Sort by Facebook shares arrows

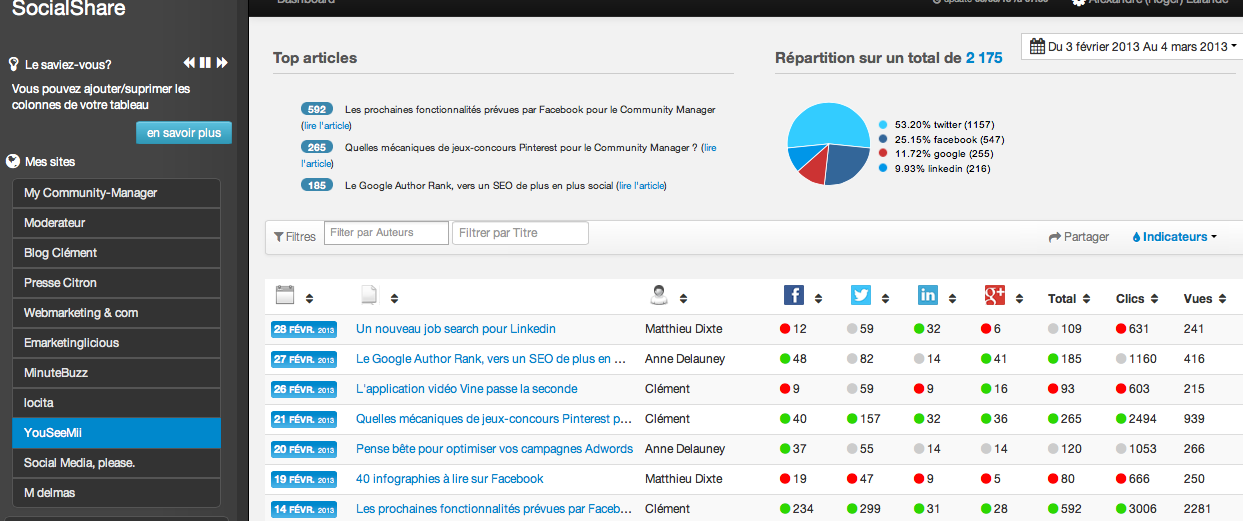[819, 298]
